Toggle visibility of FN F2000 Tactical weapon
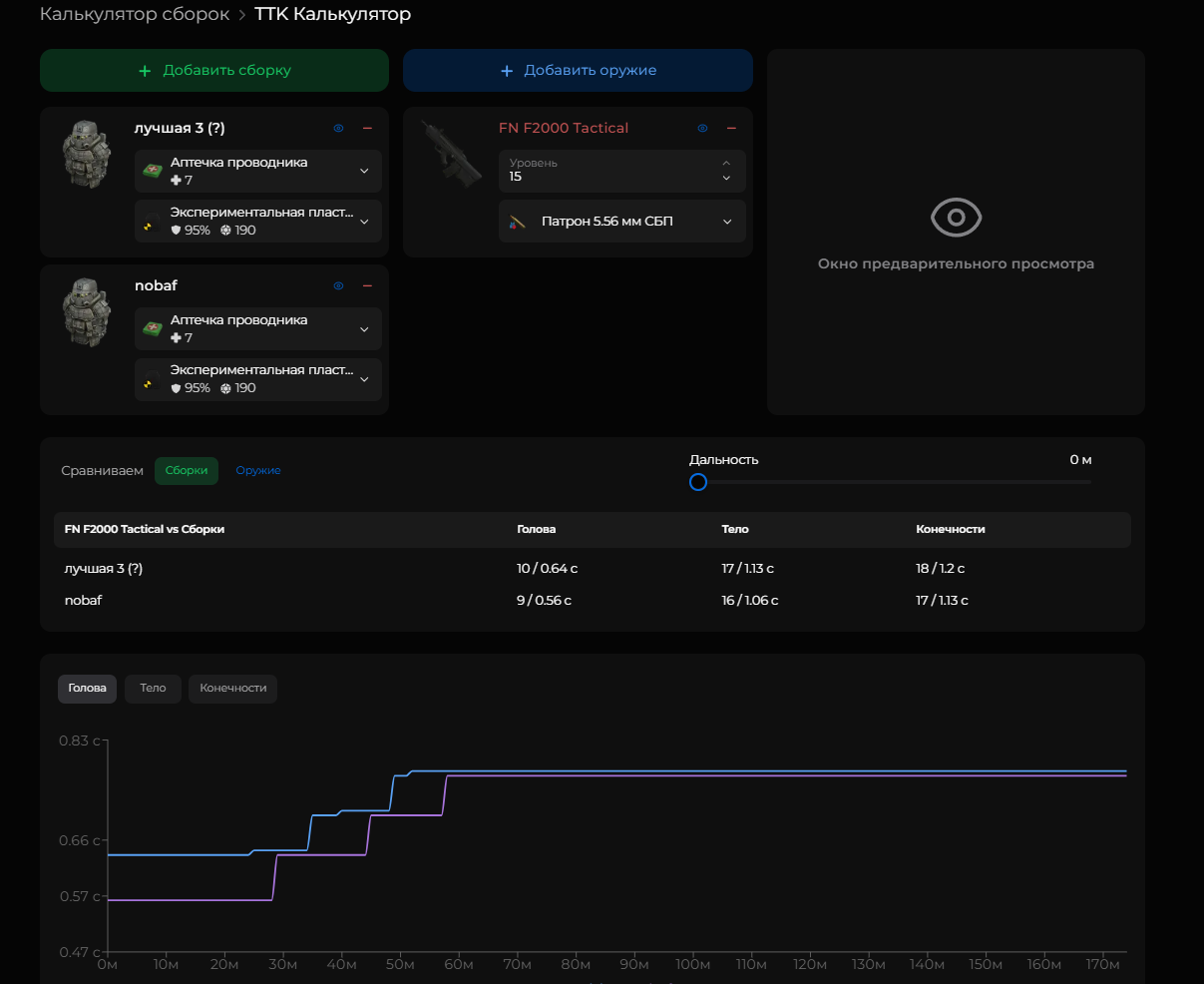1204x984 pixels. click(x=702, y=129)
